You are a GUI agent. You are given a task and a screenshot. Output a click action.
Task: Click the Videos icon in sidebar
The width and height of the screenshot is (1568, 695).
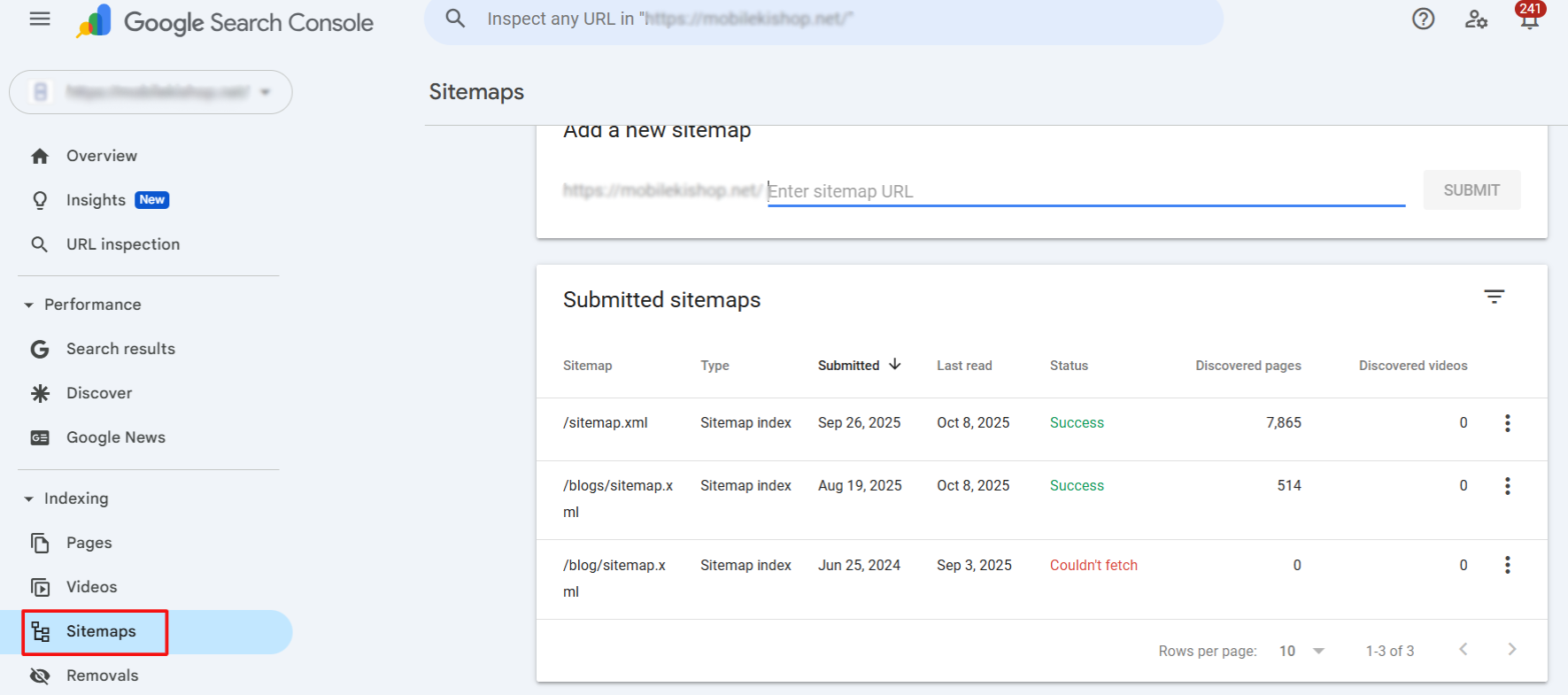(40, 587)
